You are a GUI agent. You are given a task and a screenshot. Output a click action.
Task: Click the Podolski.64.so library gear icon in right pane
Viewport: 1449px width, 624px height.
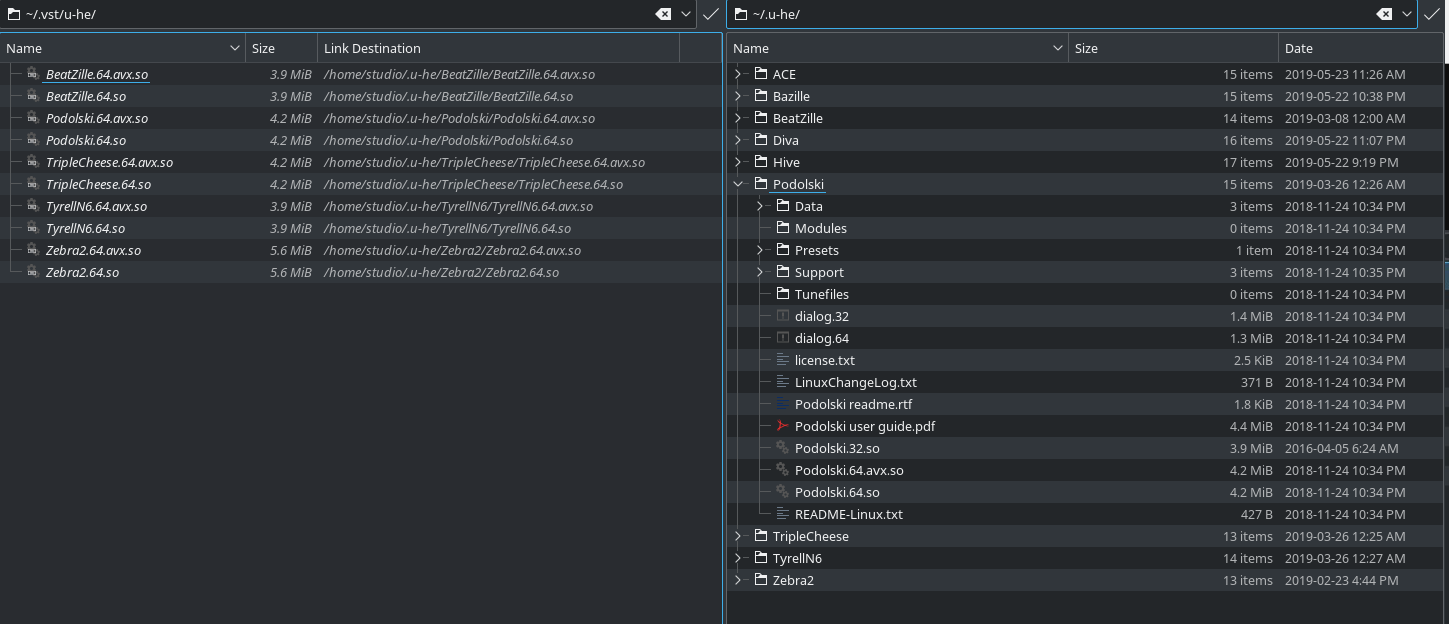783,492
